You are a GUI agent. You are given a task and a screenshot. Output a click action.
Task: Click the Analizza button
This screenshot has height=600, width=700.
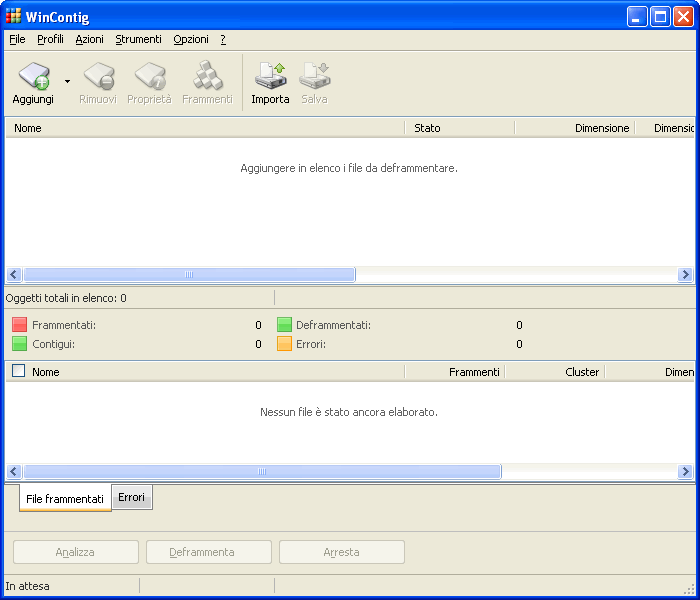point(75,552)
